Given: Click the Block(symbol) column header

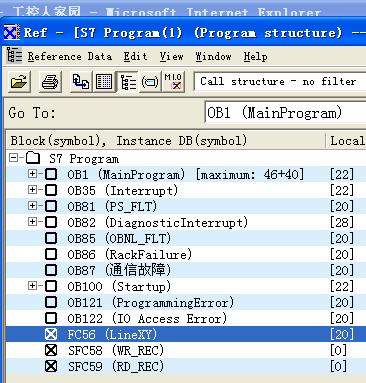Looking at the screenshot, I should coord(166,141).
